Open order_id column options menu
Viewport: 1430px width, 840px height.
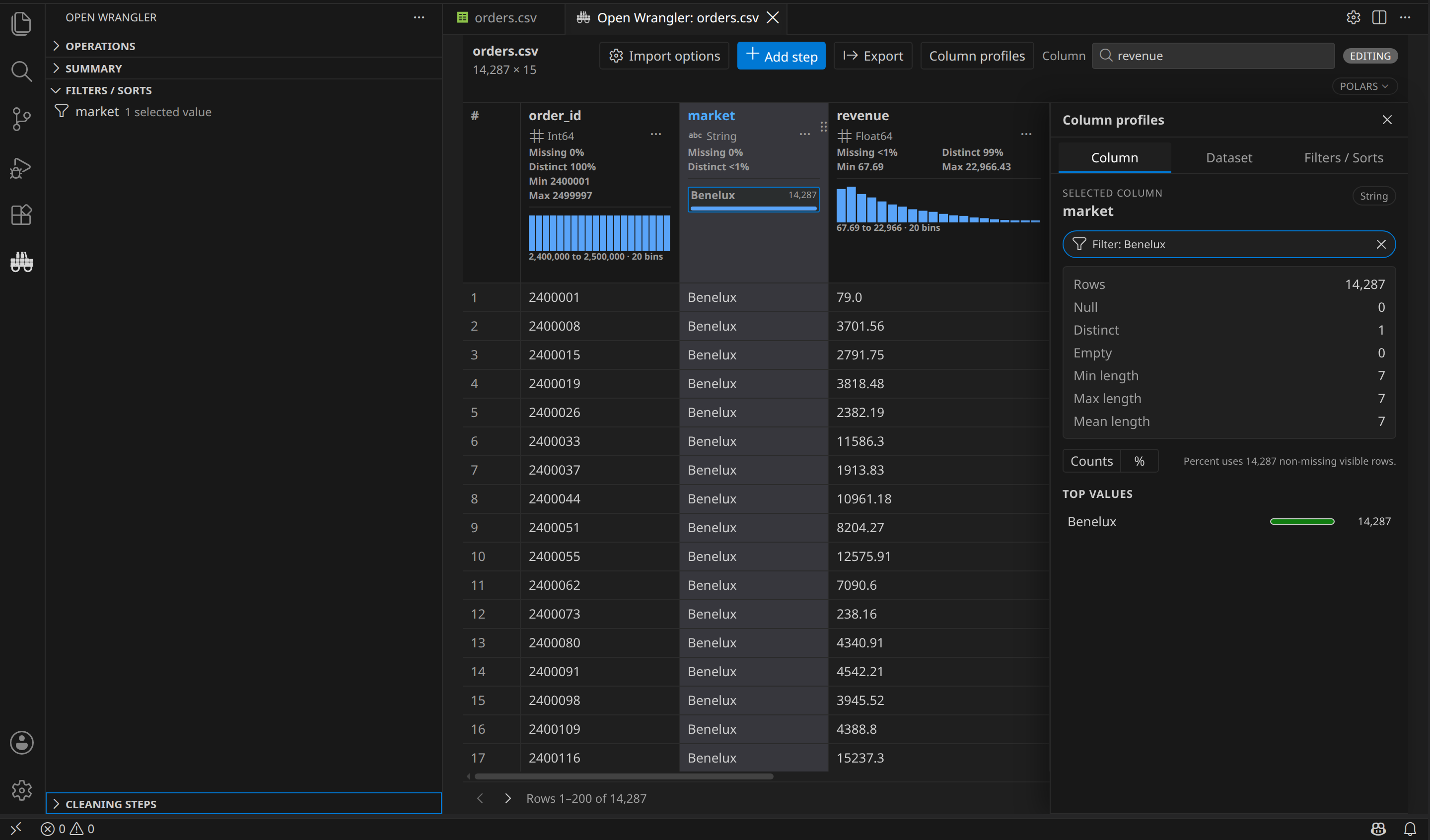655,135
